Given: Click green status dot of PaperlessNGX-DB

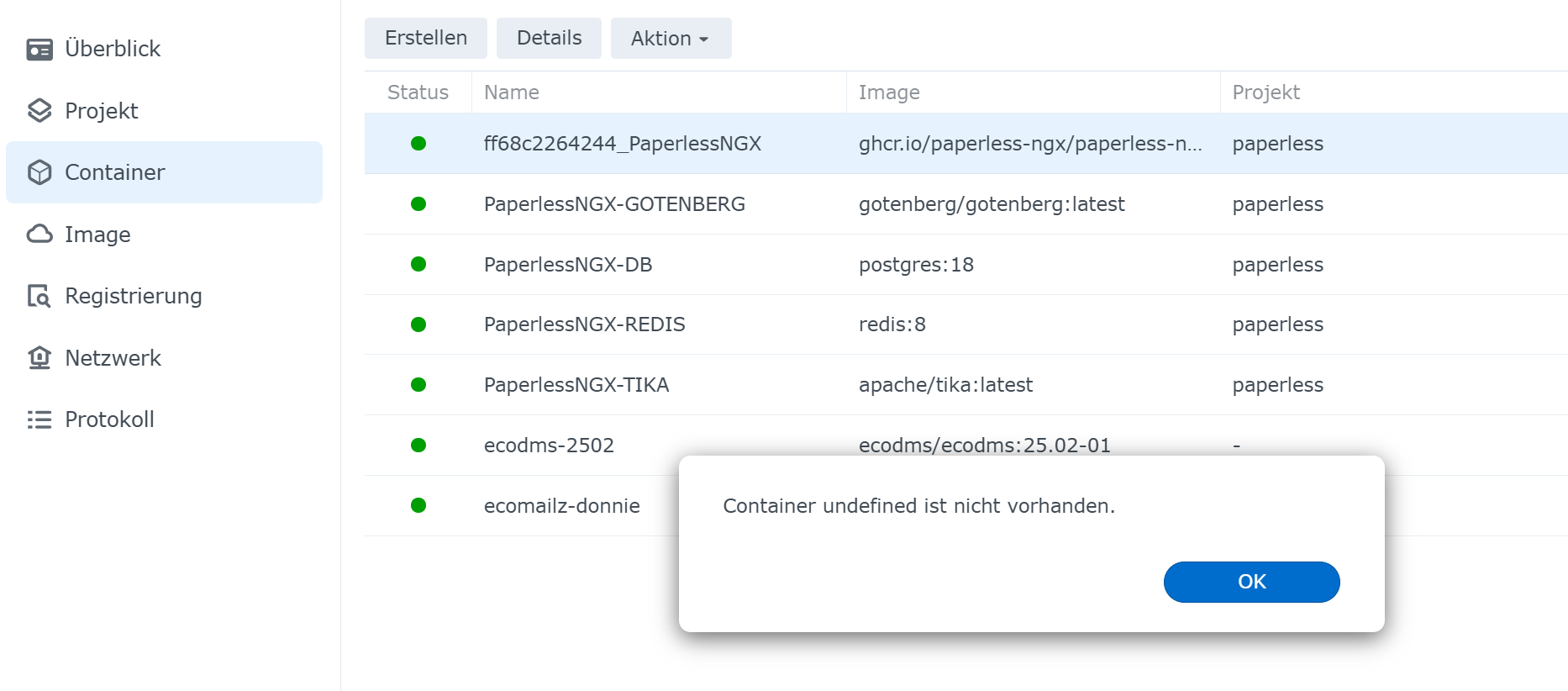Looking at the screenshot, I should pyautogui.click(x=418, y=265).
